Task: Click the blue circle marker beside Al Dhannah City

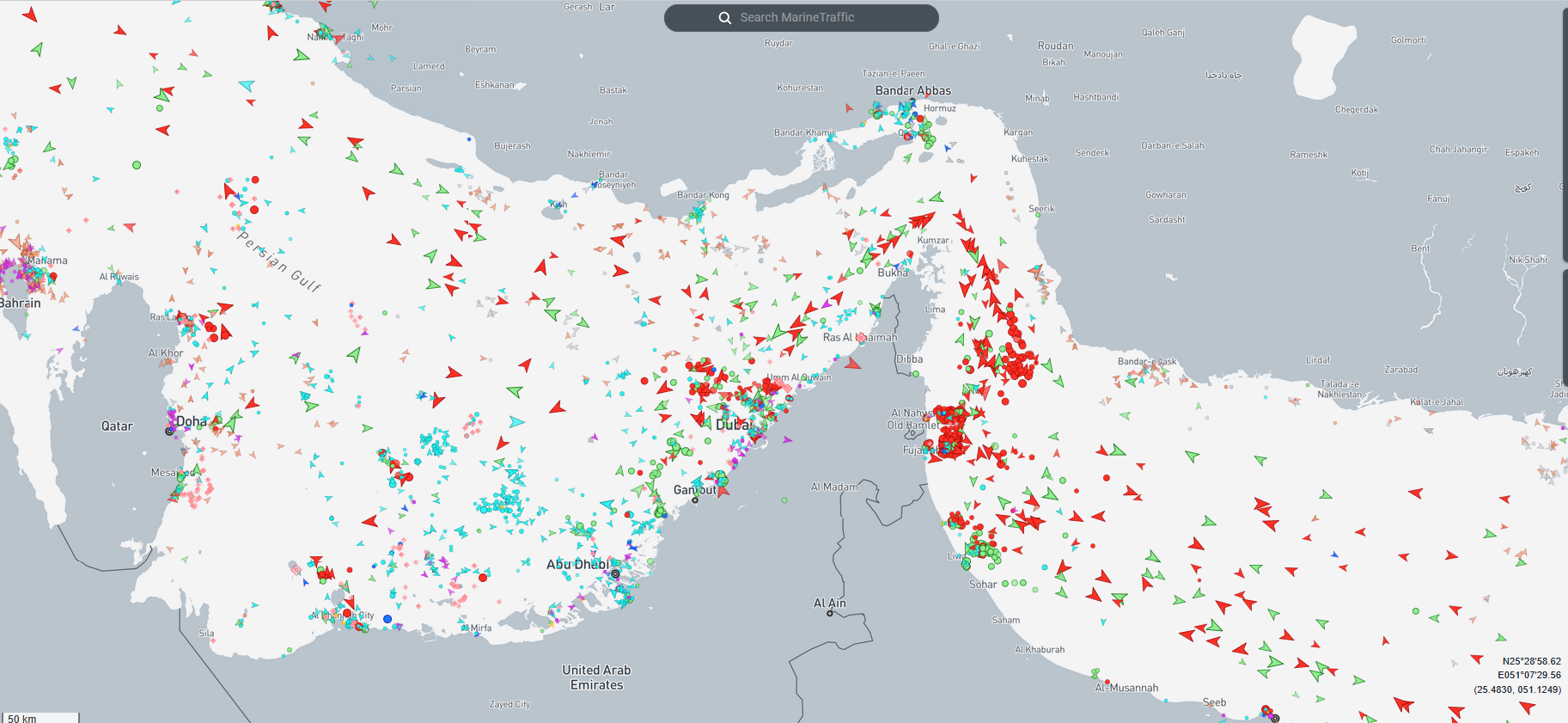Action: click(387, 619)
